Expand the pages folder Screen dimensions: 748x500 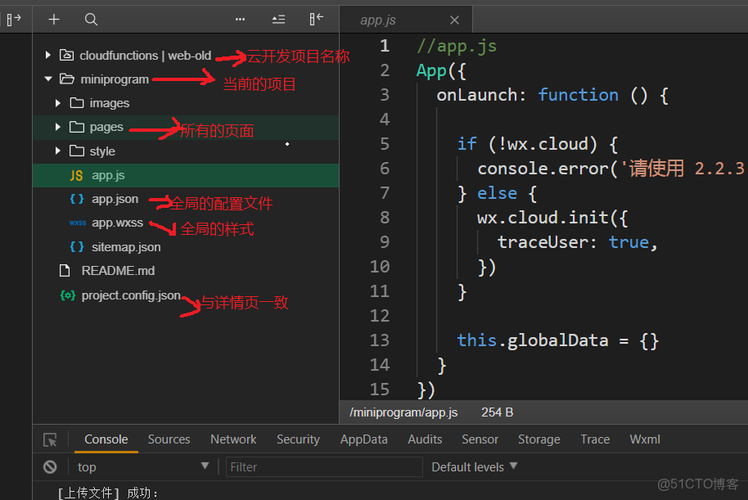(59, 127)
